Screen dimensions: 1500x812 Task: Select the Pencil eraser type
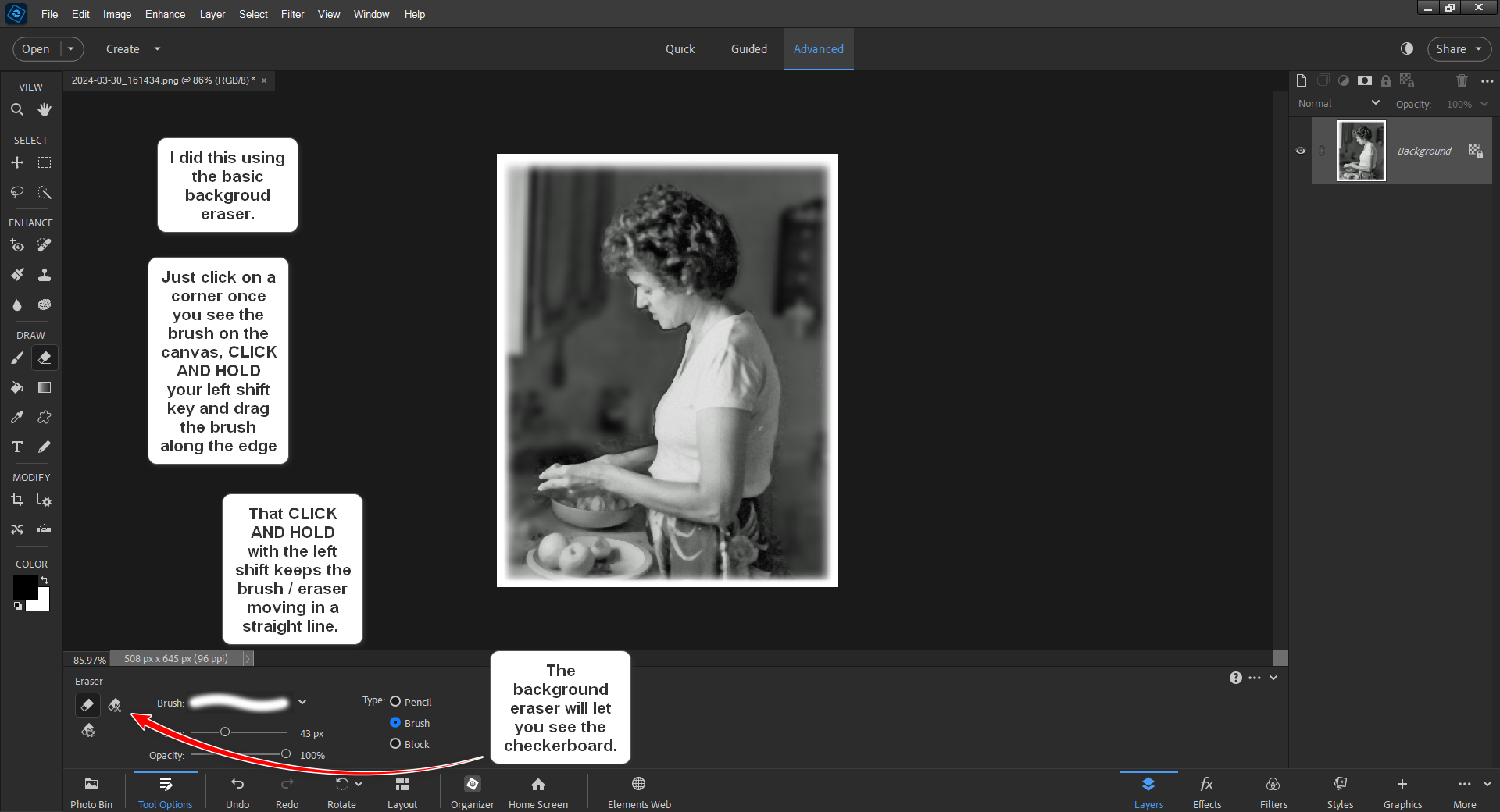click(395, 701)
